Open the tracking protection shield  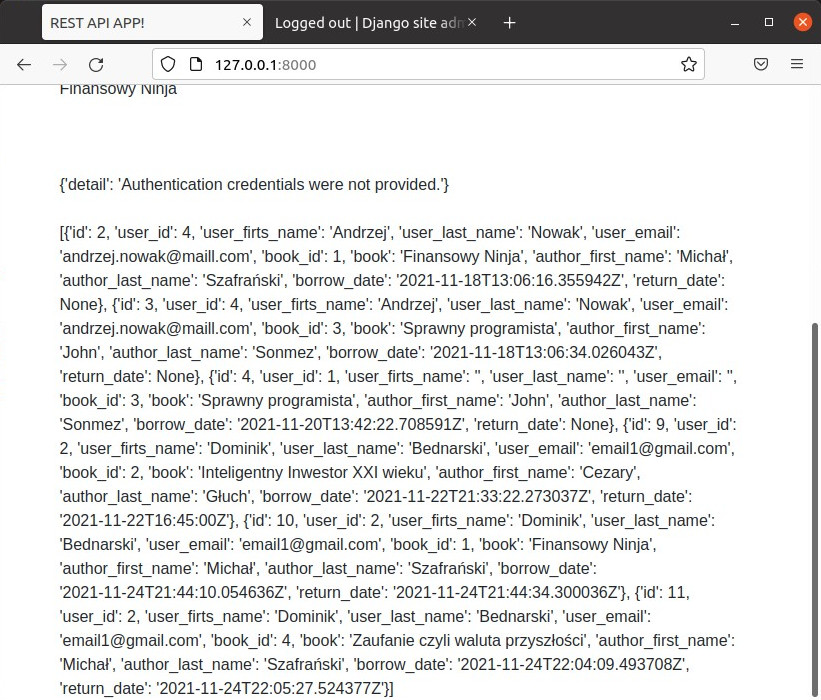tap(168, 64)
